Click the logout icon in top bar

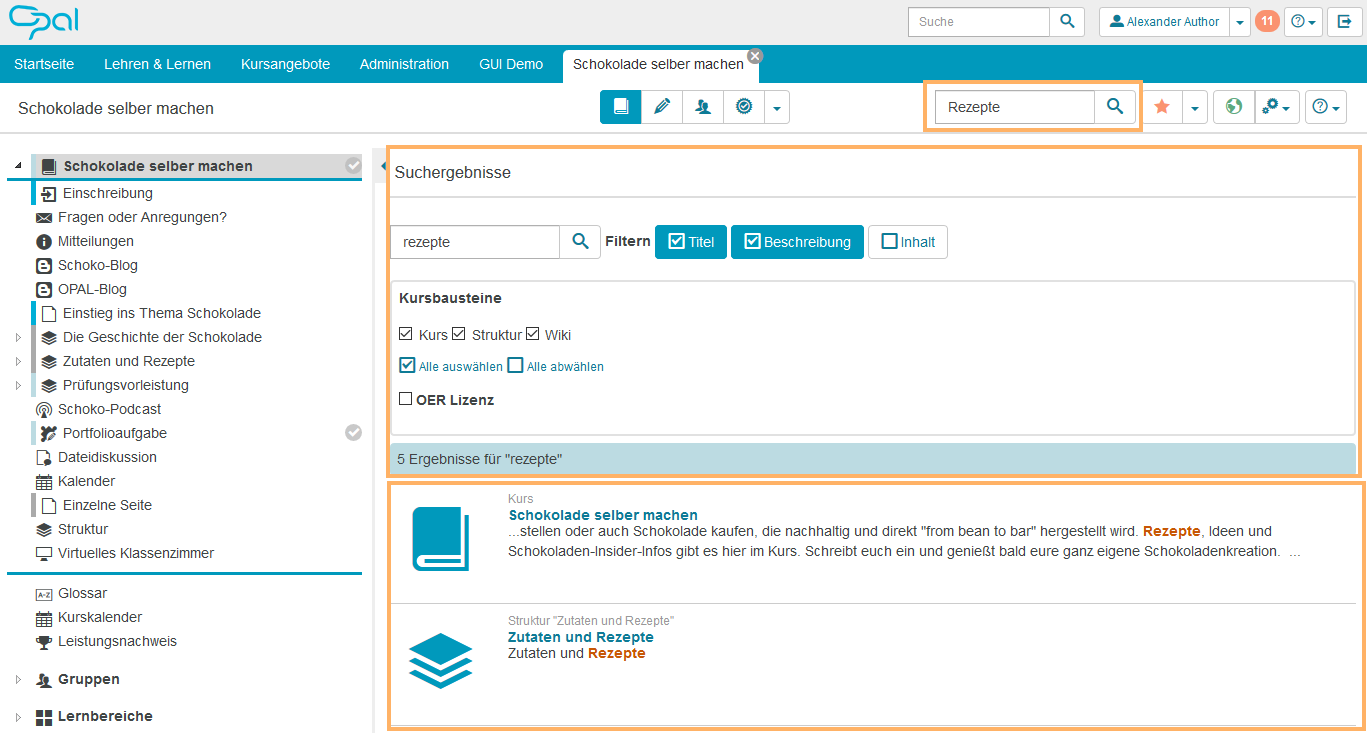tap(1344, 21)
